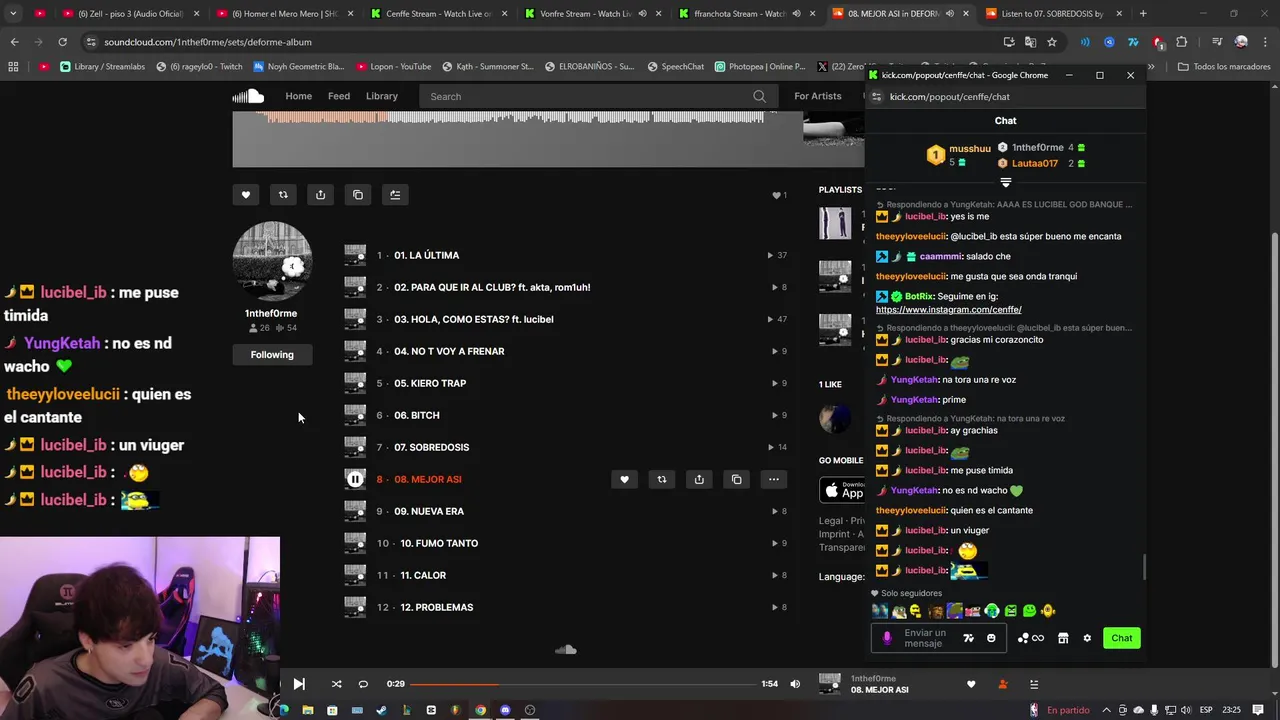Viewport: 1280px width, 720px height.
Task: Toggle repeat in the bottom player
Action: coord(363,684)
